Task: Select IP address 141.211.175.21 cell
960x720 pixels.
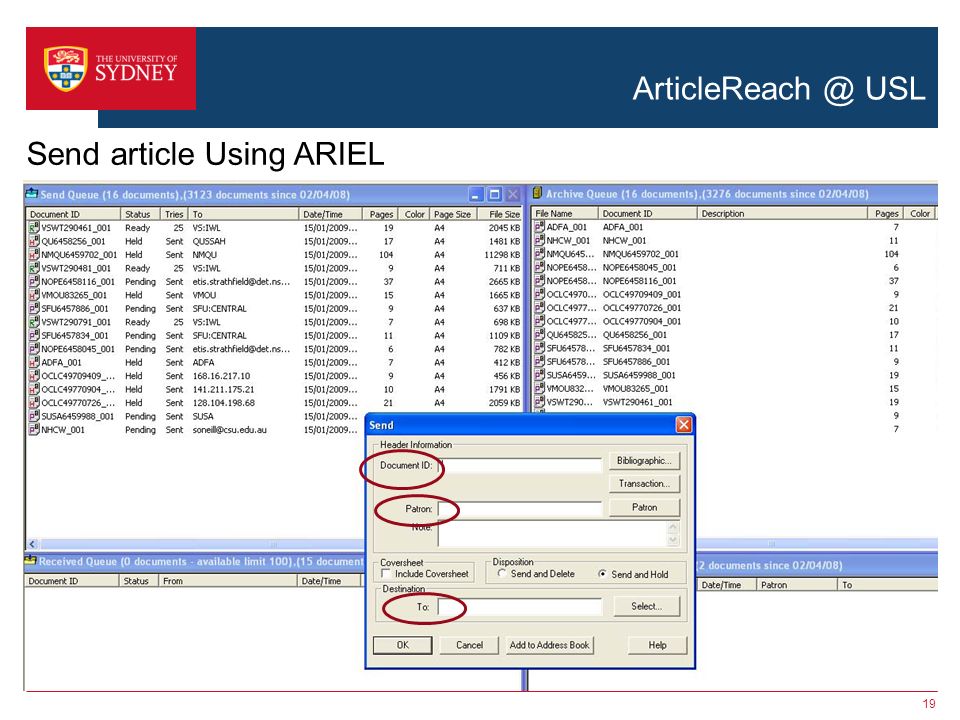Action: 223,389
